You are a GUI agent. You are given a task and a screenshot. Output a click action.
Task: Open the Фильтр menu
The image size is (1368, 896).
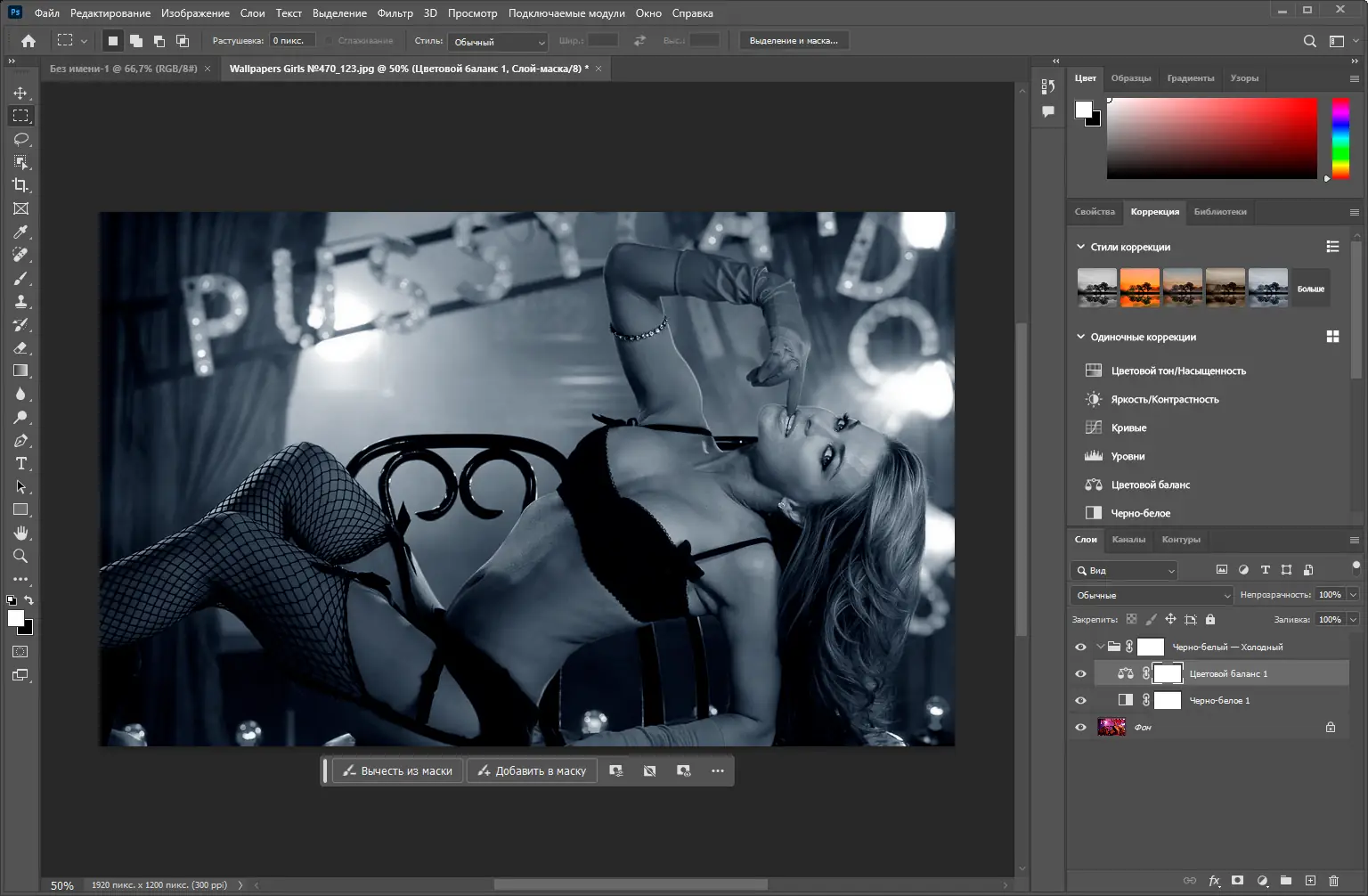pyautogui.click(x=395, y=13)
